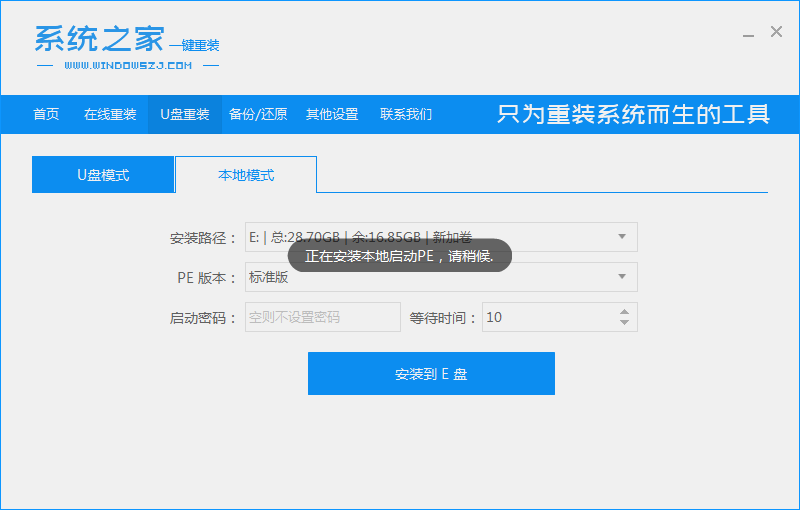
Task: Minimize the 系统之家 window
Action: 748,34
